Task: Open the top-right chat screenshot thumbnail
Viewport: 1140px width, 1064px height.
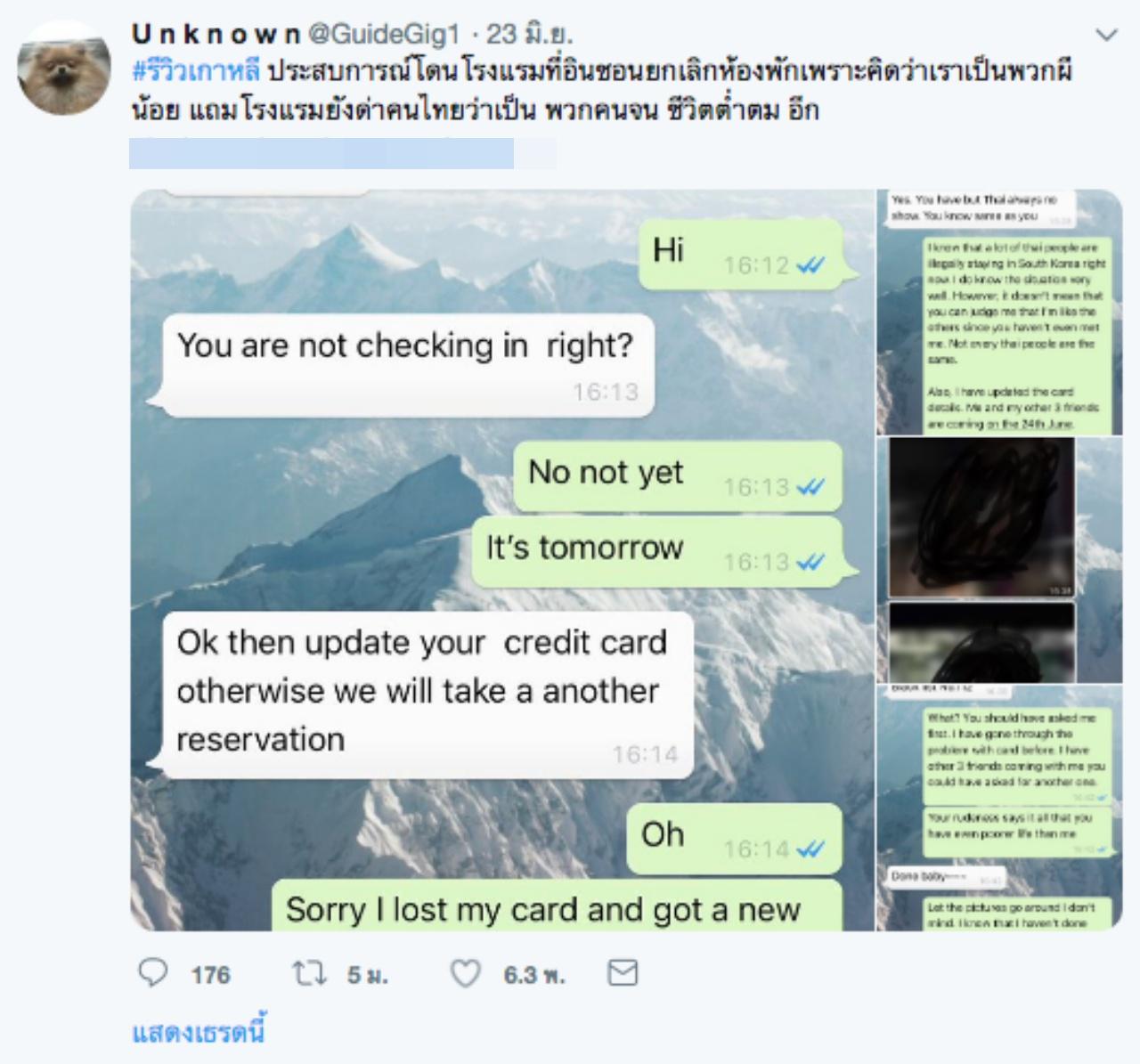Action: (998, 312)
